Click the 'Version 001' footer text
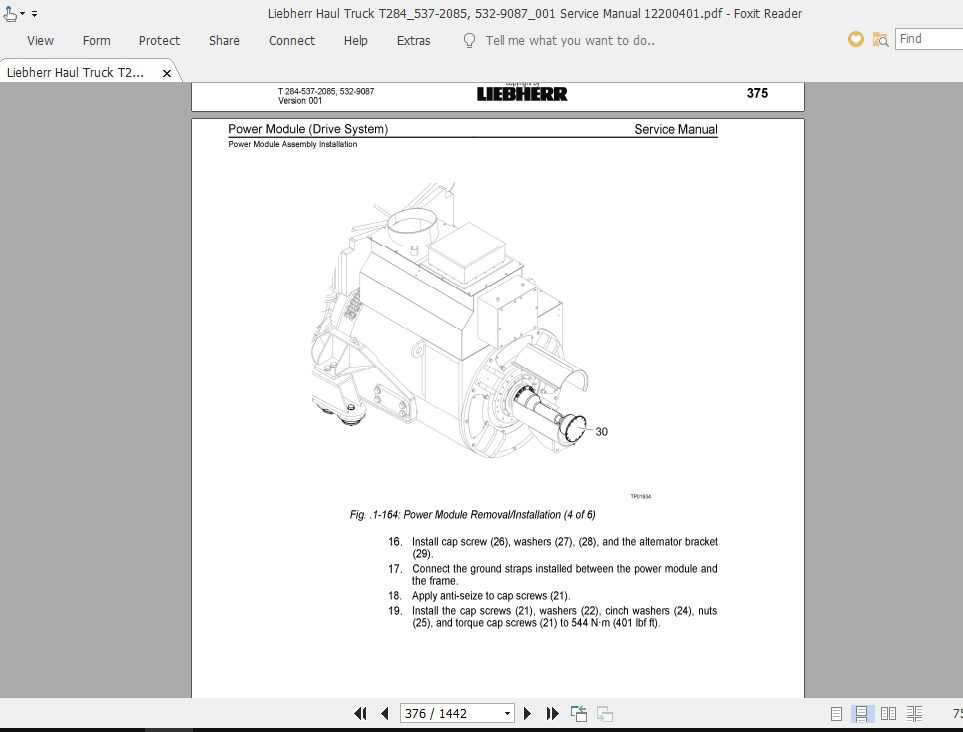The height and width of the screenshot is (732, 963). coord(300,101)
